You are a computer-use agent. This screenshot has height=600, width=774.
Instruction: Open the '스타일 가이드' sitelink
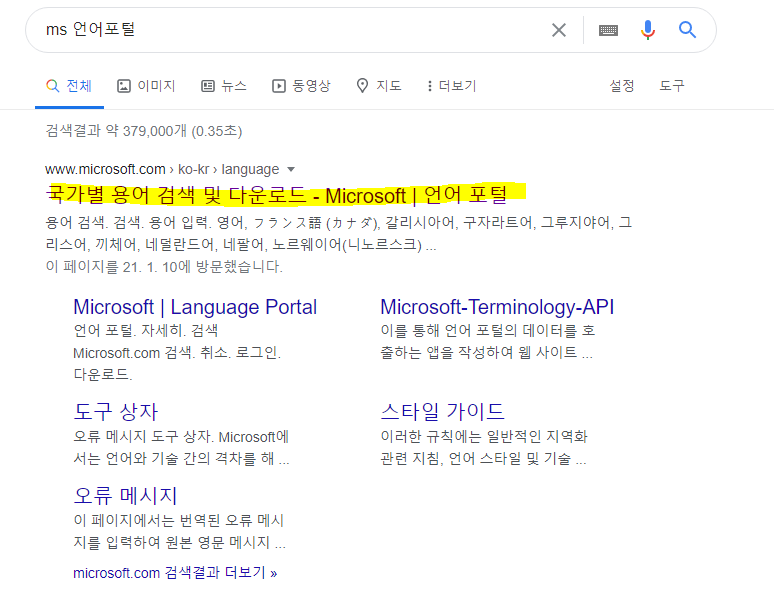pyautogui.click(x=442, y=412)
